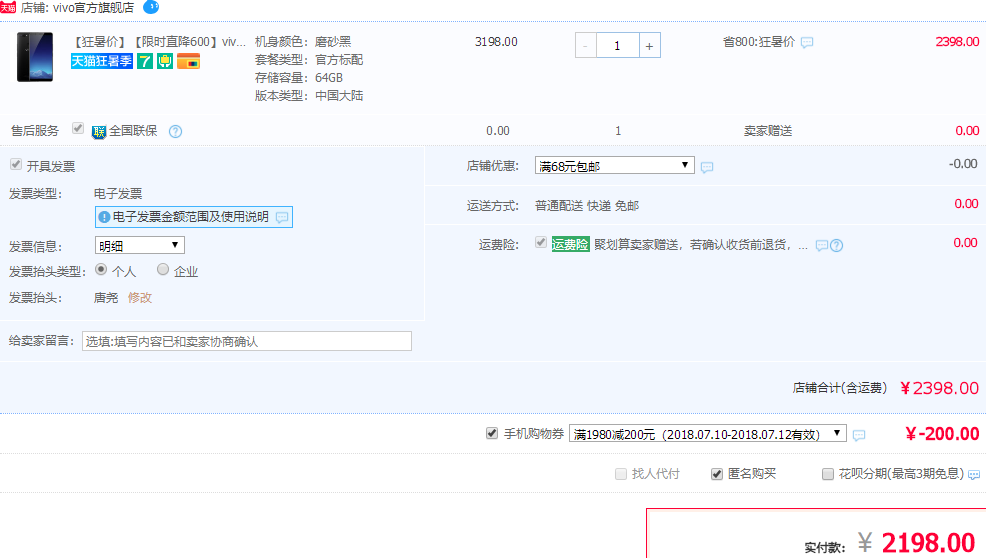The image size is (986, 558).
Task: Select 企业 invoice header type
Action: (163, 269)
